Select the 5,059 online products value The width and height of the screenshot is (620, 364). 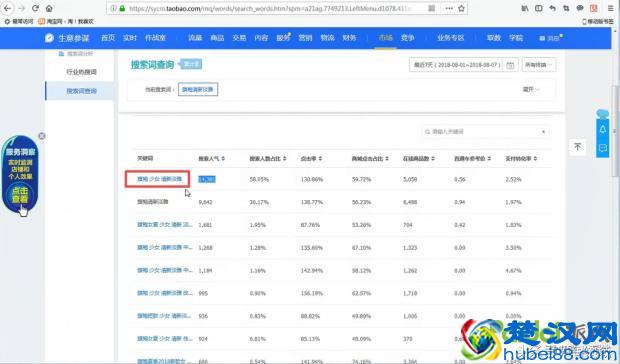410,179
